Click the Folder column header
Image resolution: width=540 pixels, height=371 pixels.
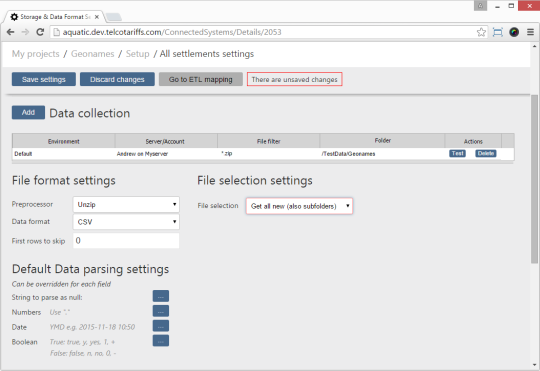[383, 141]
